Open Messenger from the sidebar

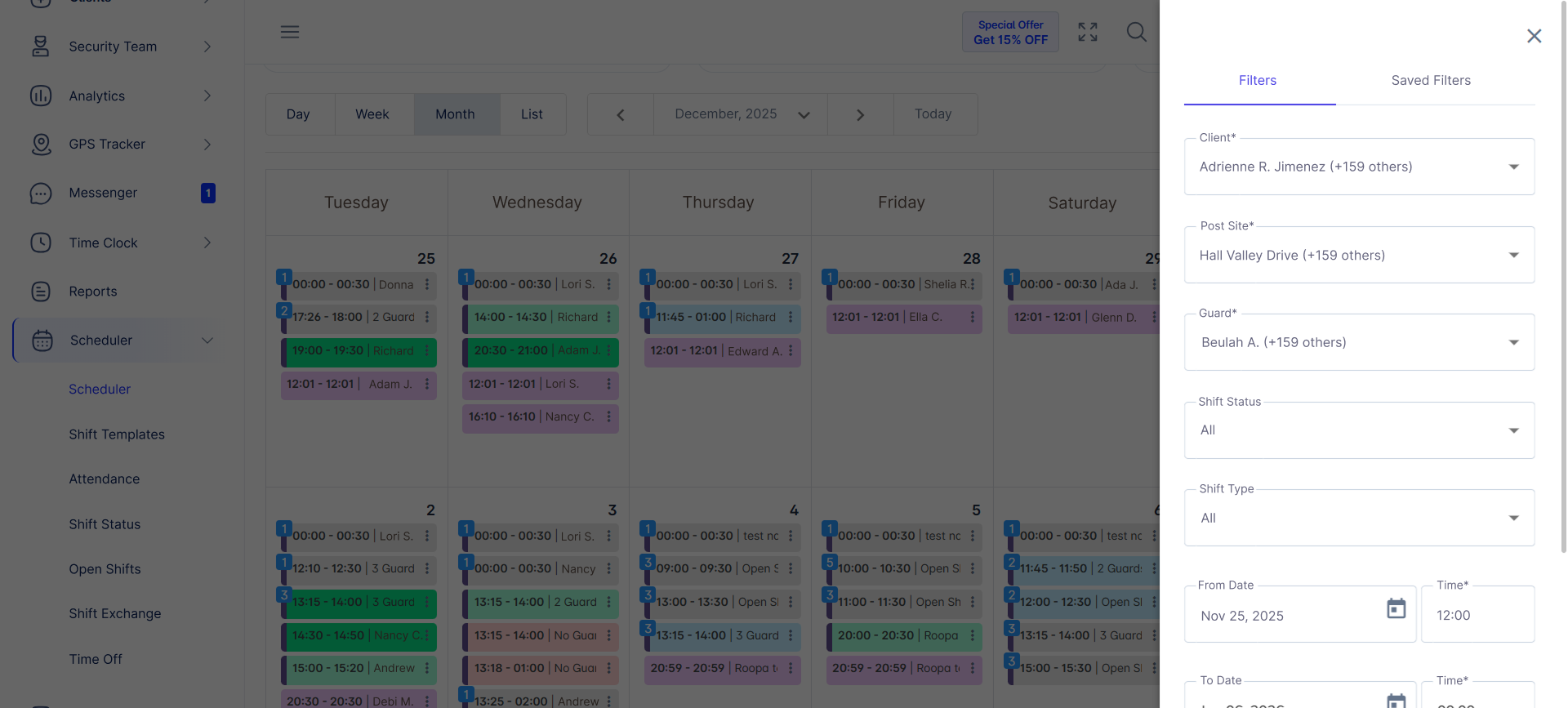[103, 193]
